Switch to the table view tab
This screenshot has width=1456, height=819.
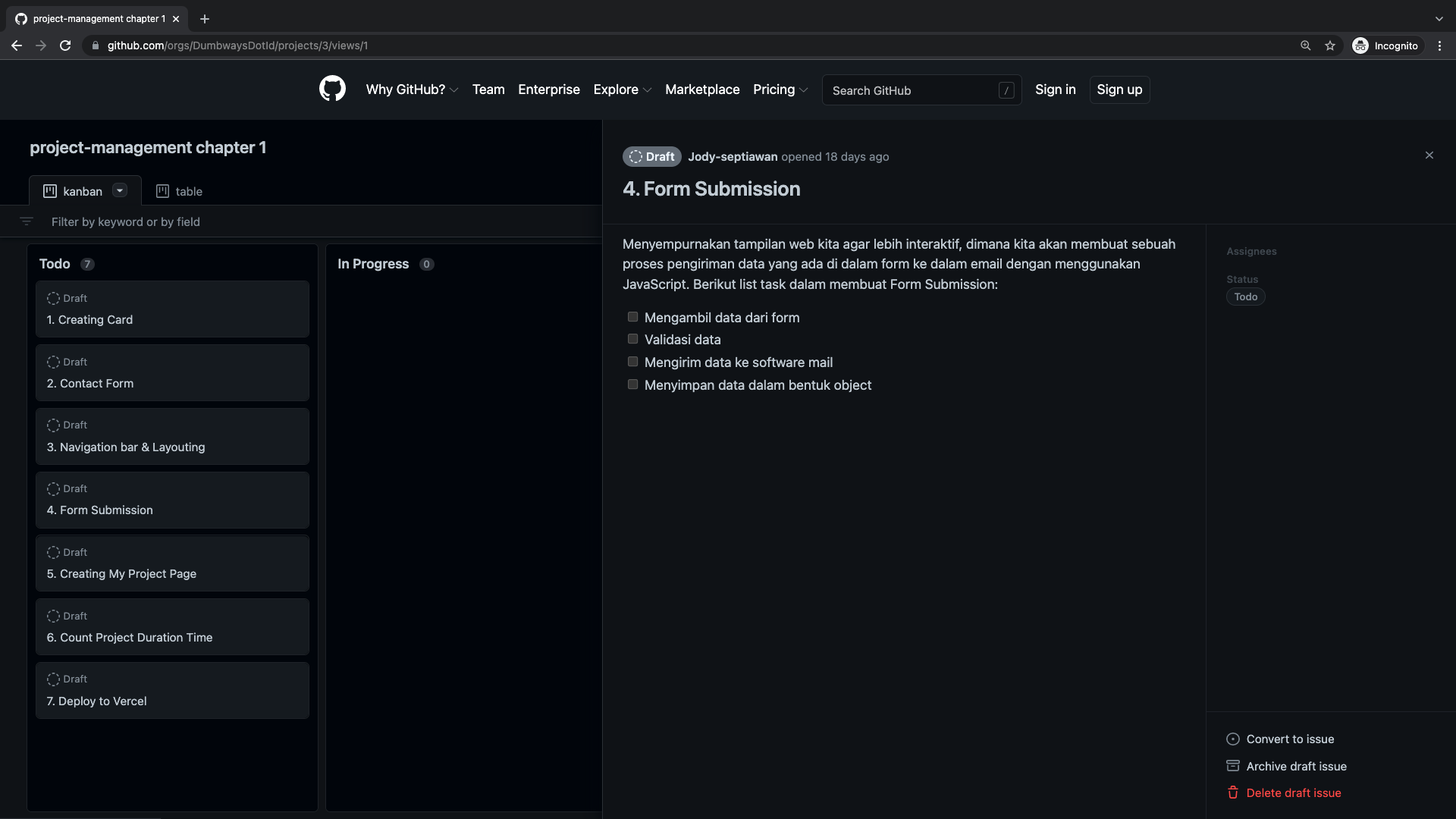(x=179, y=191)
